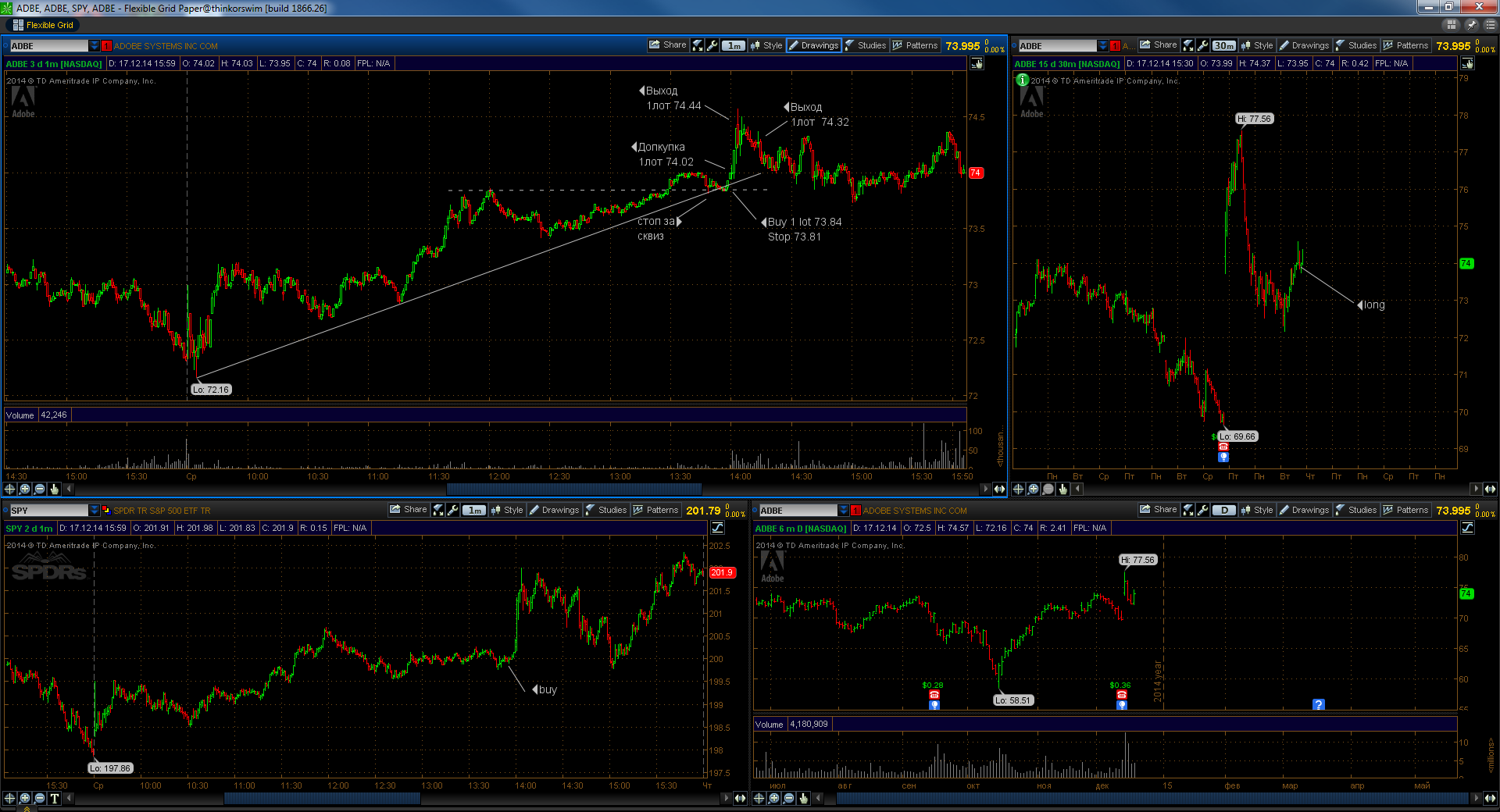Screen dimensions: 1500x812
Task: Zoom out on the top-left ADBE chart
Action: (x=40, y=489)
